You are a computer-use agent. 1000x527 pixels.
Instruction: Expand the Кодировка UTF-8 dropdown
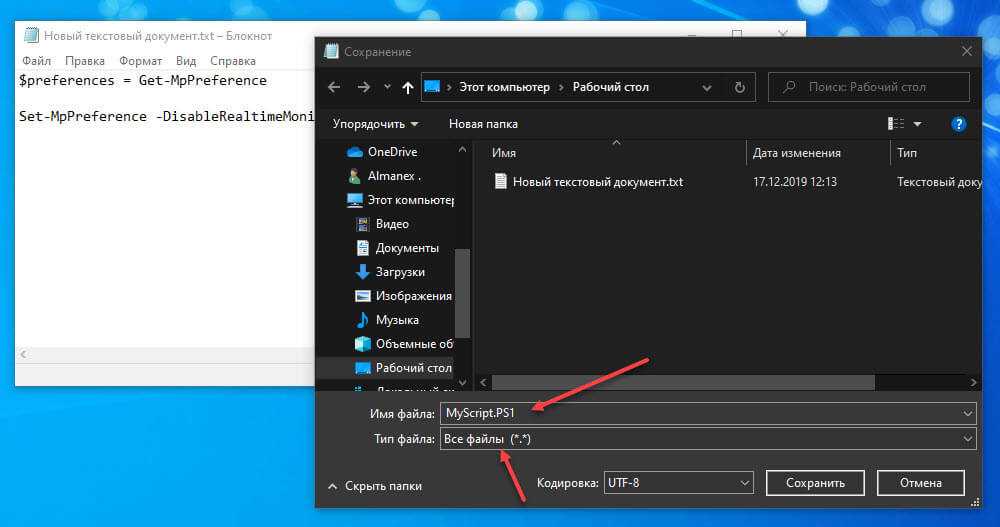pos(677,483)
